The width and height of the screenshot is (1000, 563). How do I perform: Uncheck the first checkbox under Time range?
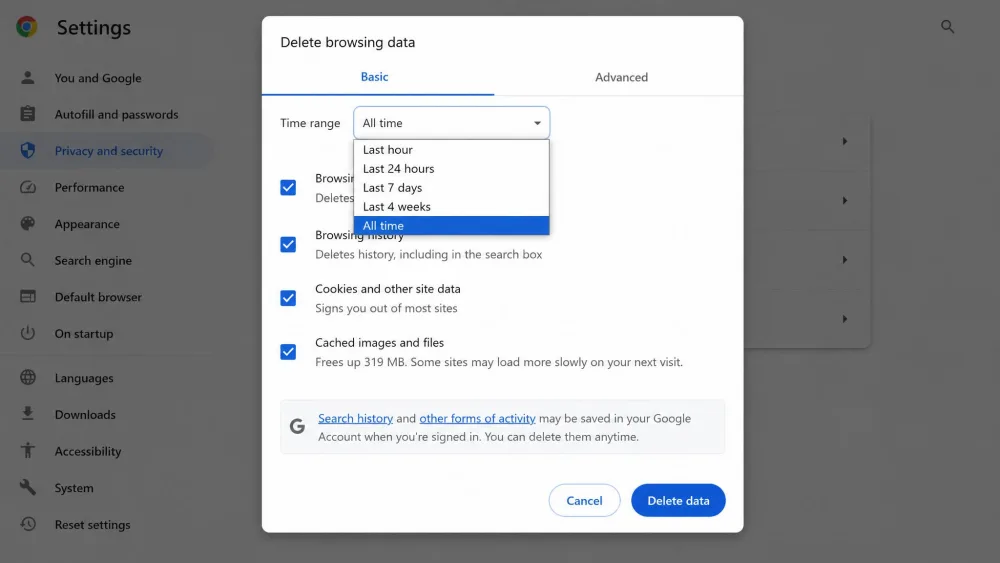click(288, 187)
